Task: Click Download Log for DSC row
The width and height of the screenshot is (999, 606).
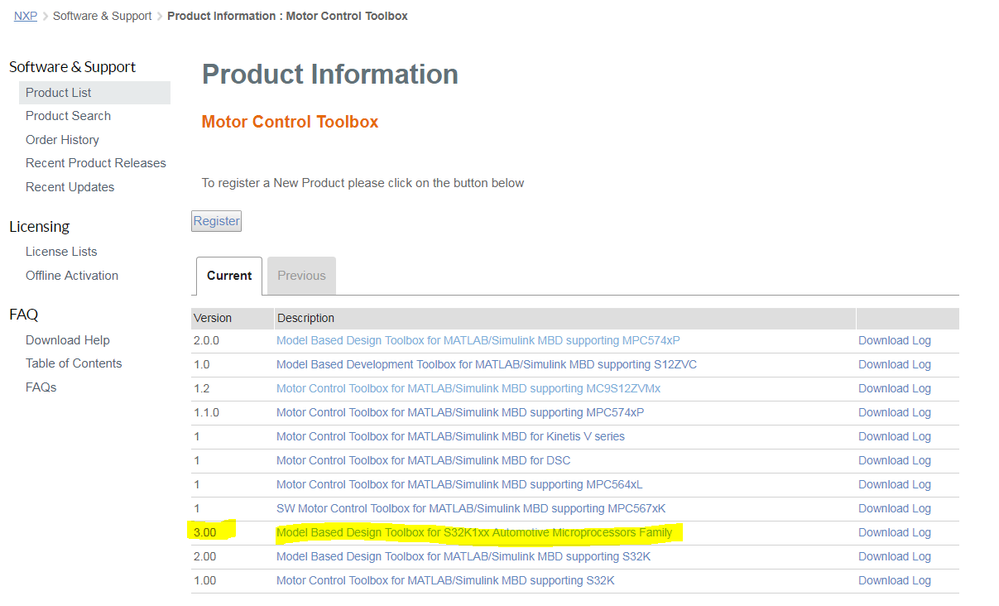Action: (895, 460)
